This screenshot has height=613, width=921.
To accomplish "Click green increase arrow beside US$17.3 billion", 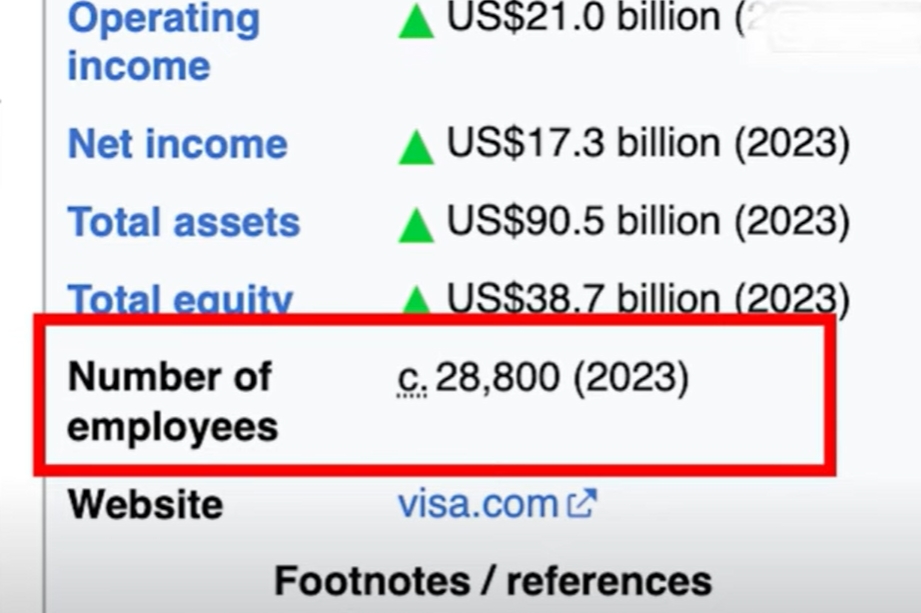I will click(x=416, y=147).
